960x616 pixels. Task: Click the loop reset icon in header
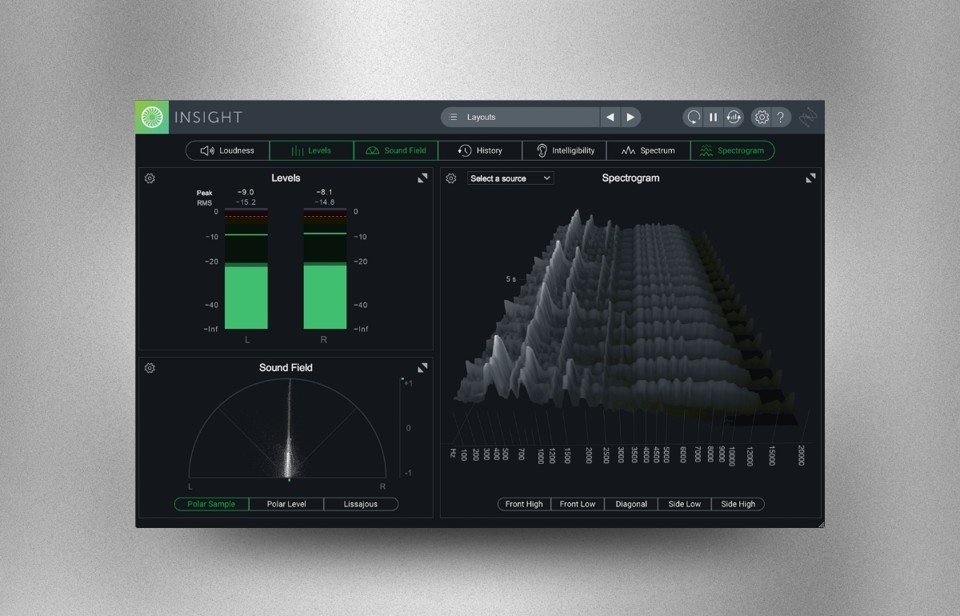click(x=693, y=117)
